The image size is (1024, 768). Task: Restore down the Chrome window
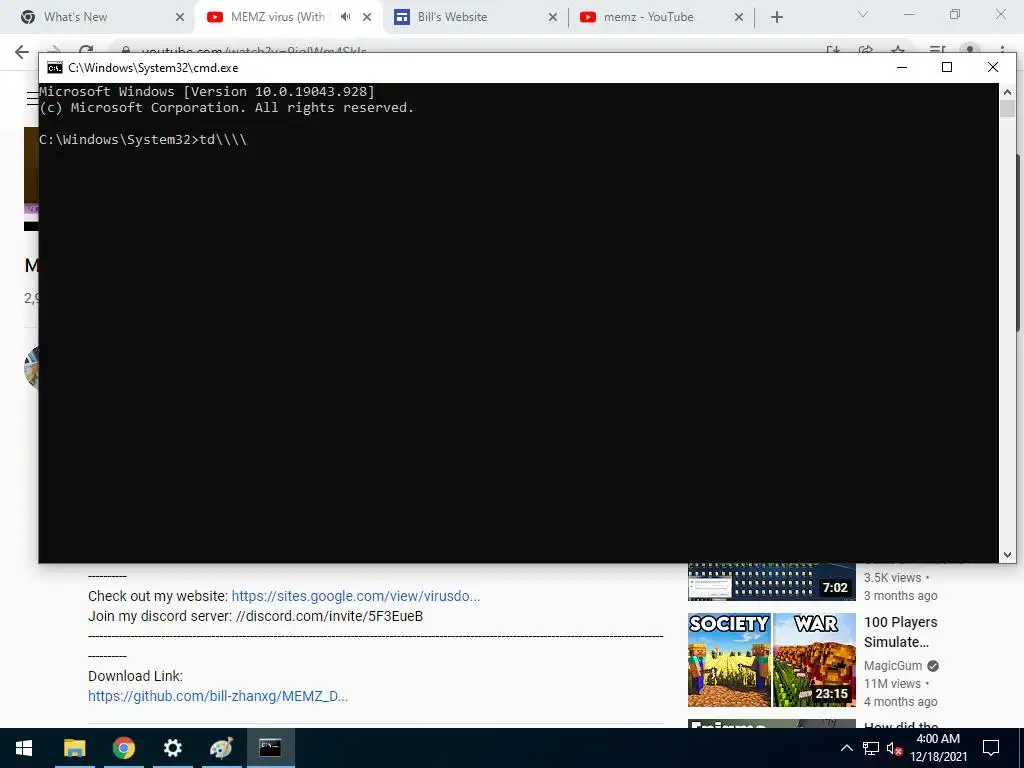(955, 14)
